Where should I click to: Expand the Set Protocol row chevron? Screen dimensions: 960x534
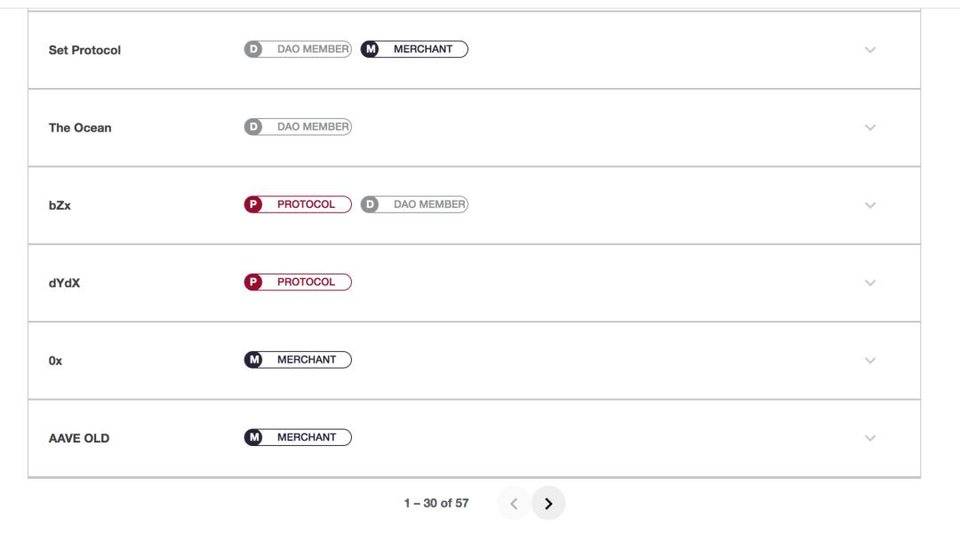(870, 50)
